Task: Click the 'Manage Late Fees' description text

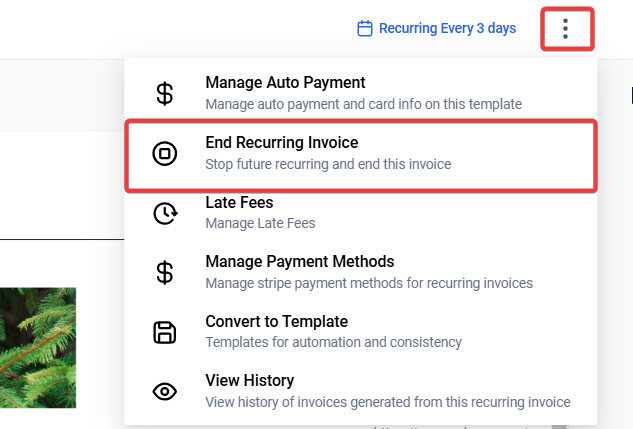Action: point(260,223)
